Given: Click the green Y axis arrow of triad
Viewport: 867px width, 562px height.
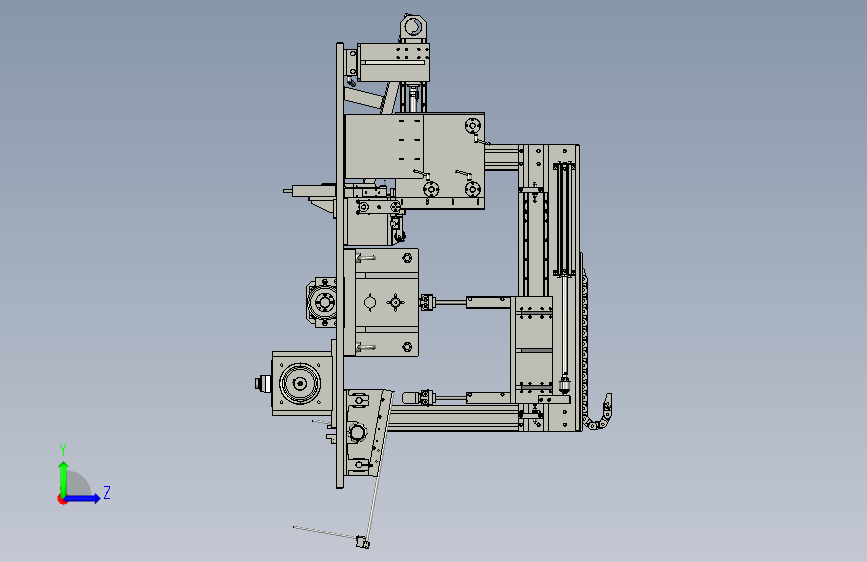Looking at the screenshot, I should pos(64,478).
